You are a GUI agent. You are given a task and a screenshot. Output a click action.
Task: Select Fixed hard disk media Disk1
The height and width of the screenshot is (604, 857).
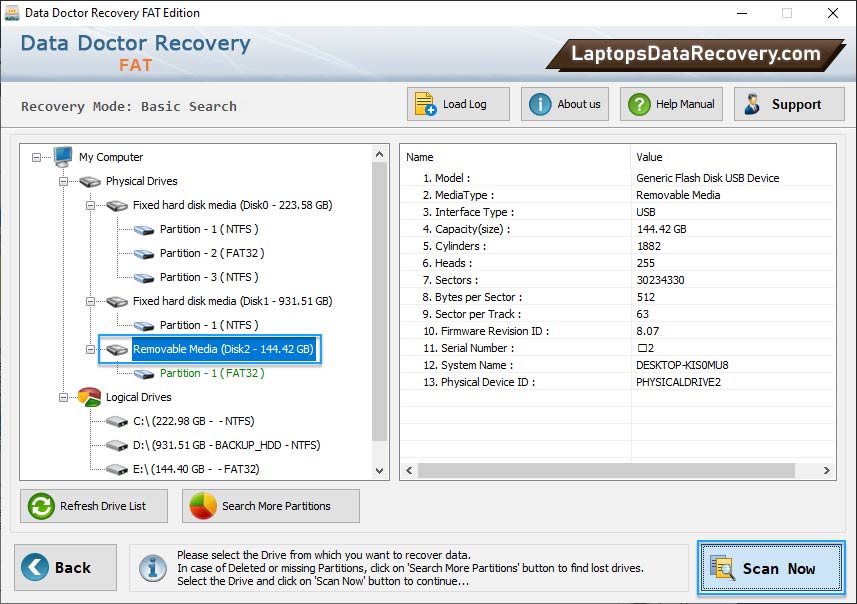(x=232, y=301)
